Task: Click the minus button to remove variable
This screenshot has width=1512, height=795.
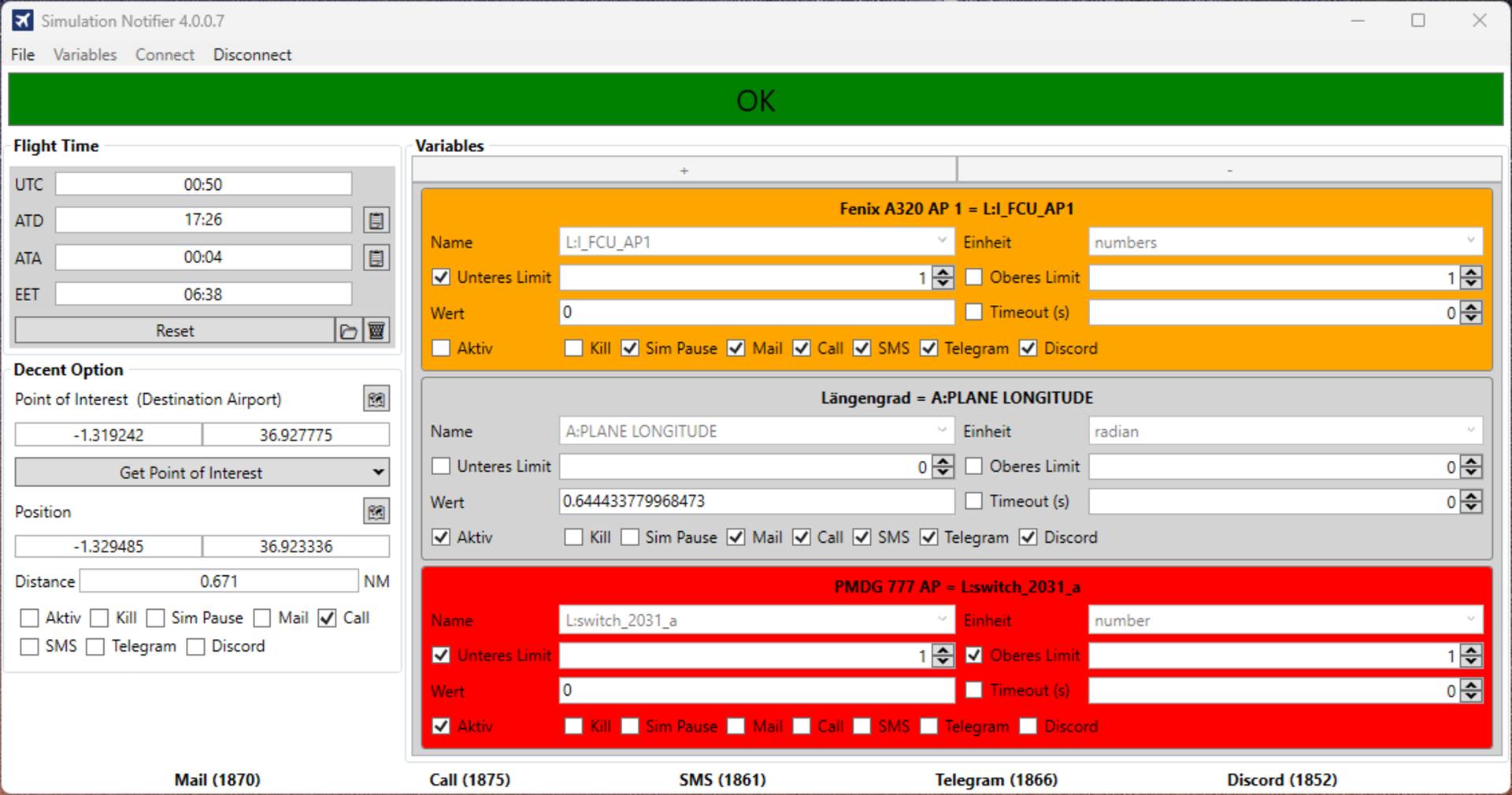Action: tap(1229, 170)
